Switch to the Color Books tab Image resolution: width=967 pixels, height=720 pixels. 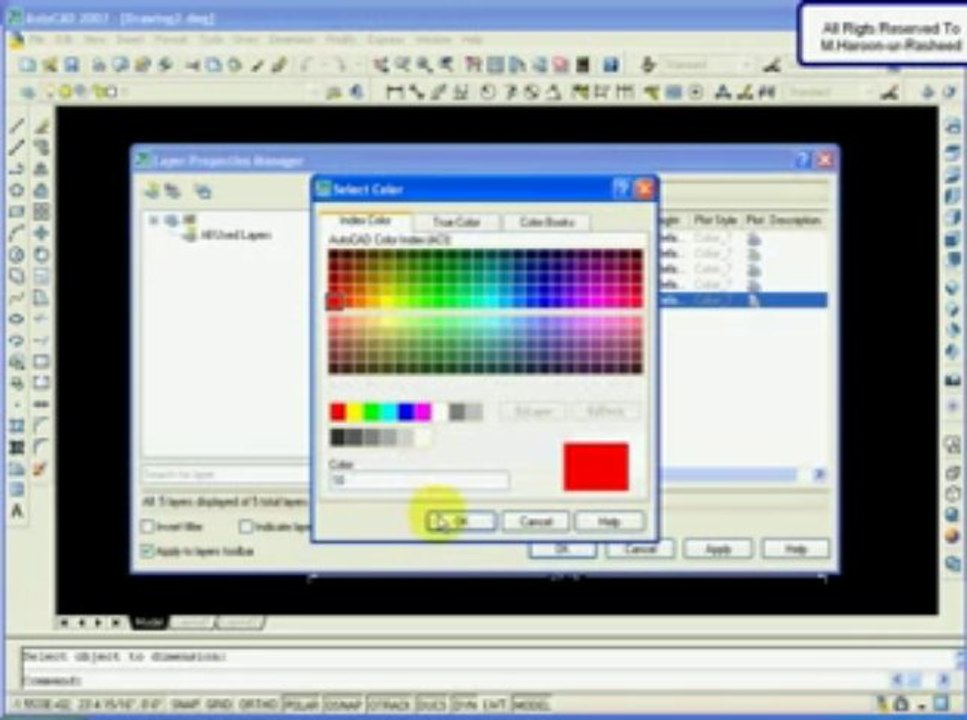pos(546,222)
